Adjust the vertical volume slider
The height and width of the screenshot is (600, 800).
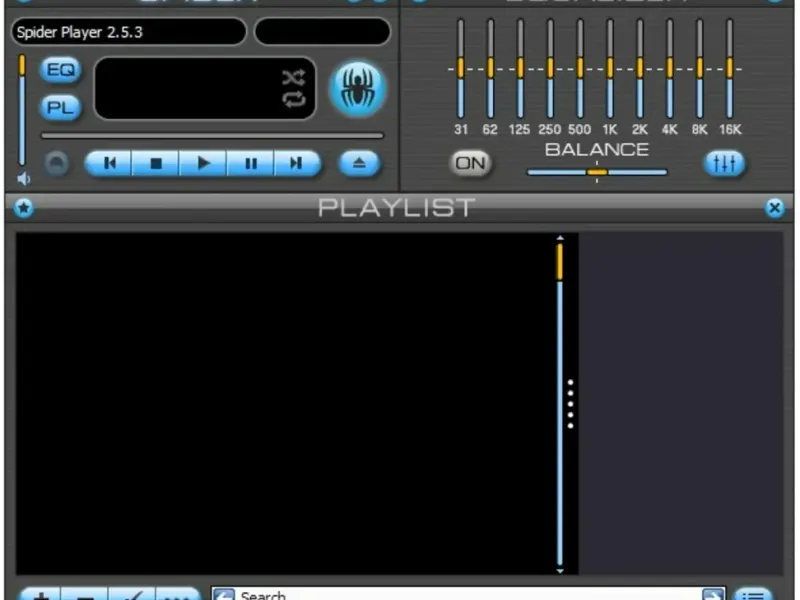(x=22, y=110)
